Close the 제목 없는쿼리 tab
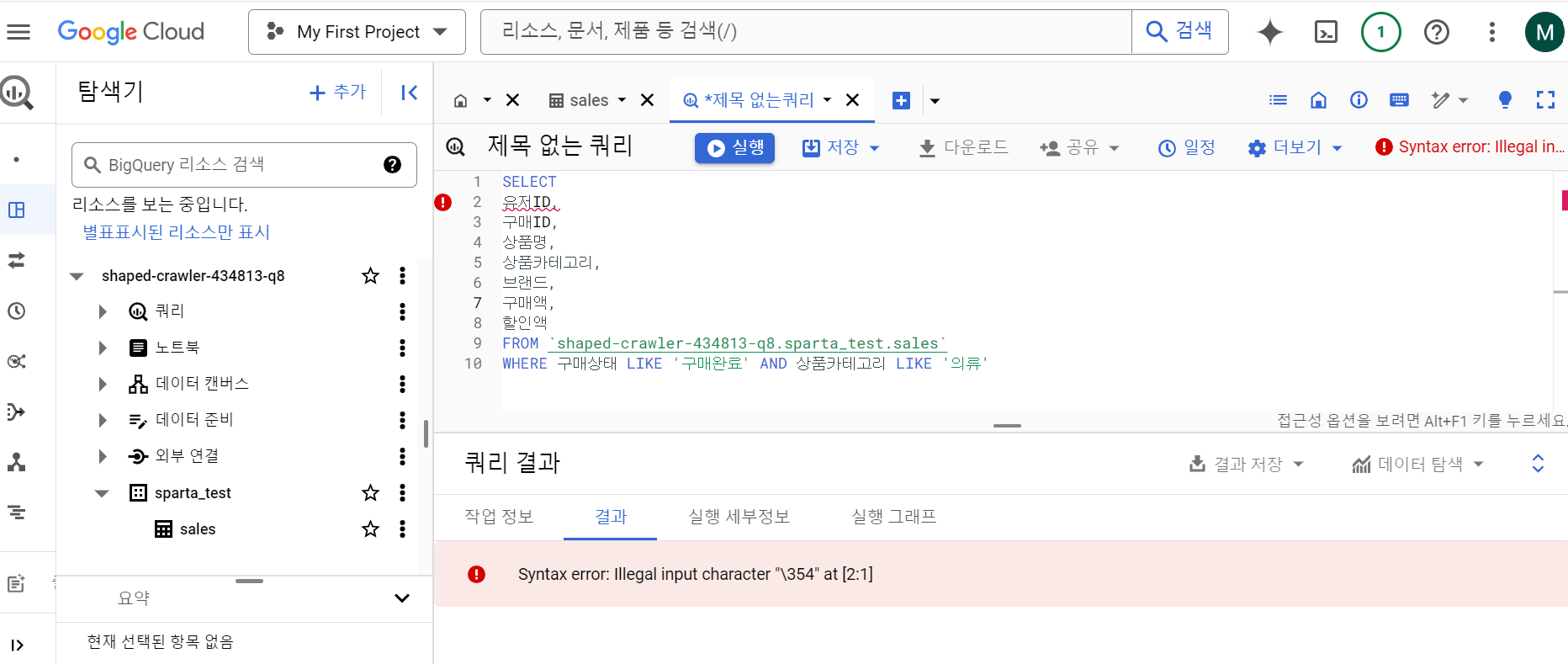 point(852,101)
